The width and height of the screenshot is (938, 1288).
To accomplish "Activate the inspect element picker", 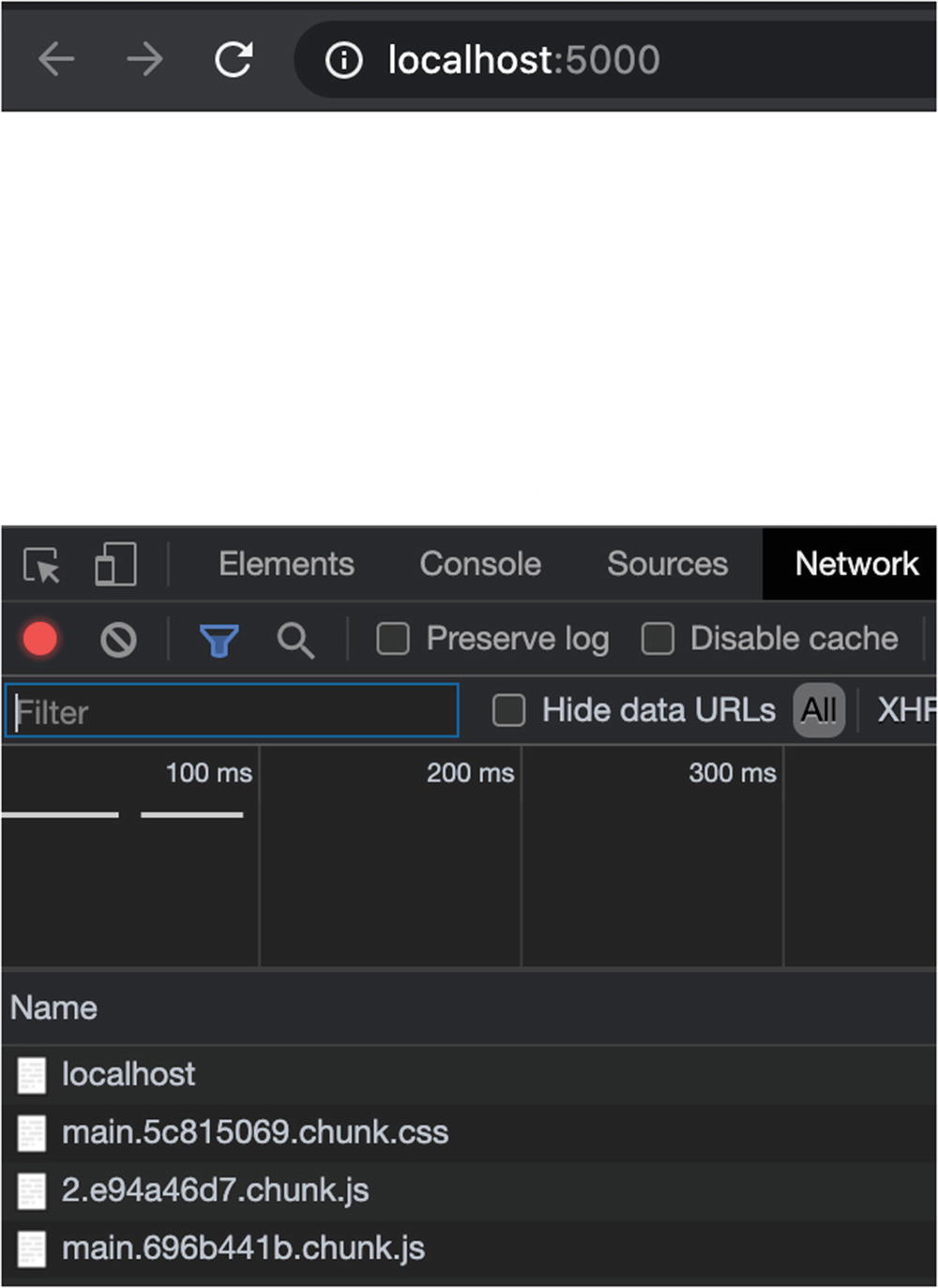I will point(41,565).
